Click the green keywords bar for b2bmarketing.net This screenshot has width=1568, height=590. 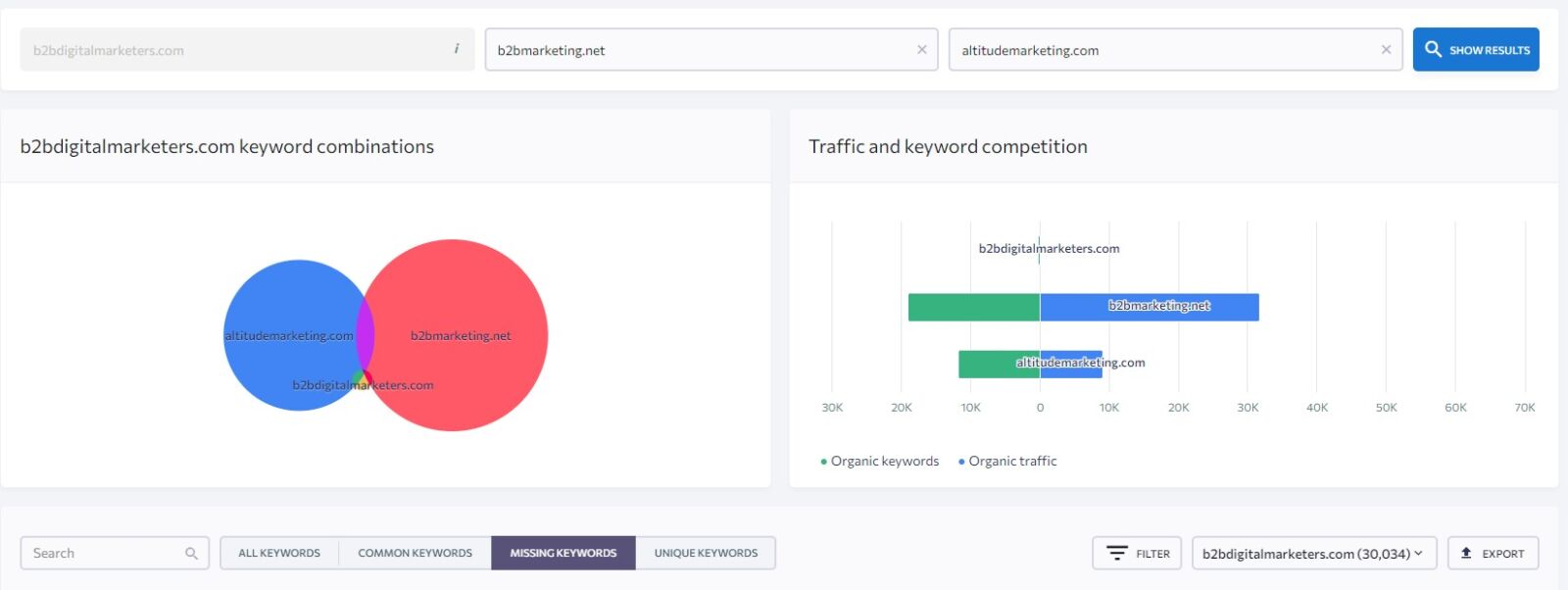point(973,307)
